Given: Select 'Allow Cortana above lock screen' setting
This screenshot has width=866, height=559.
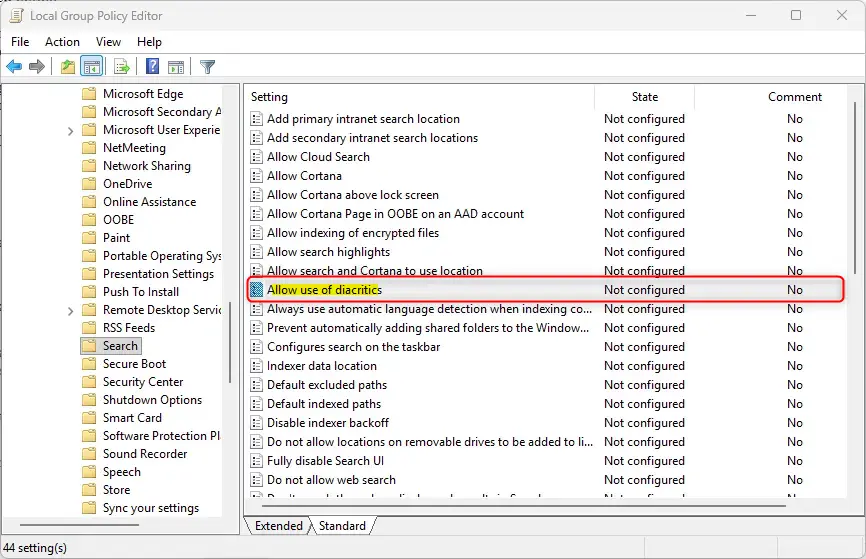Looking at the screenshot, I should [353, 195].
